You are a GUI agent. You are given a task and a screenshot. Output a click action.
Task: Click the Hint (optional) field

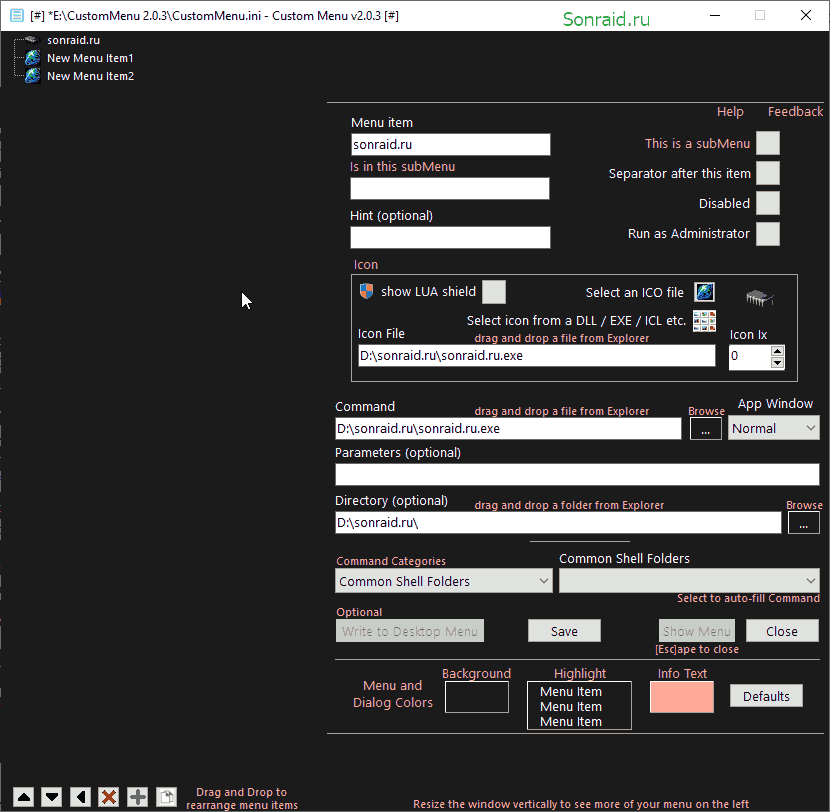pyautogui.click(x=450, y=237)
